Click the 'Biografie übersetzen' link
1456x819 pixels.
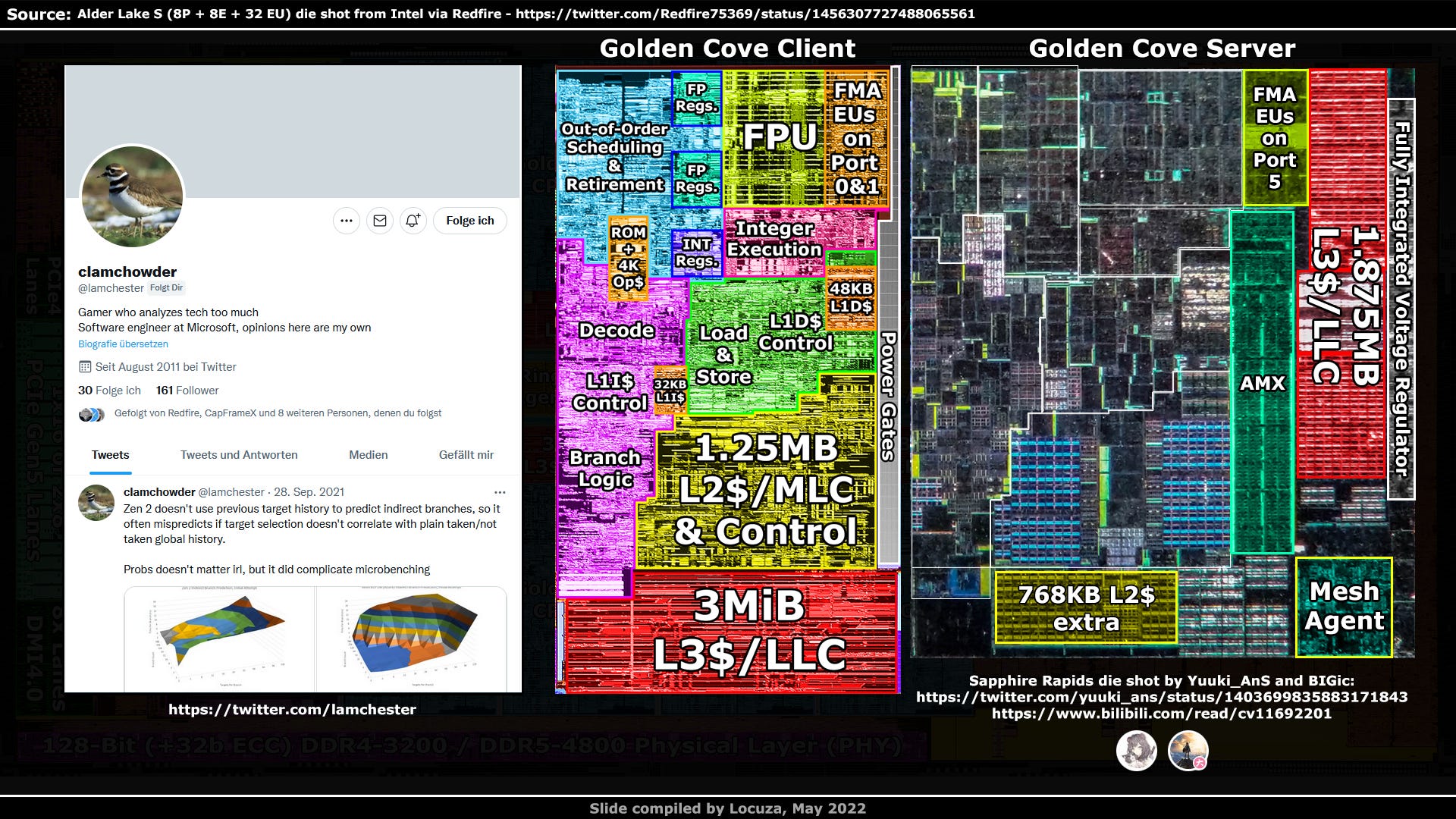click(123, 344)
